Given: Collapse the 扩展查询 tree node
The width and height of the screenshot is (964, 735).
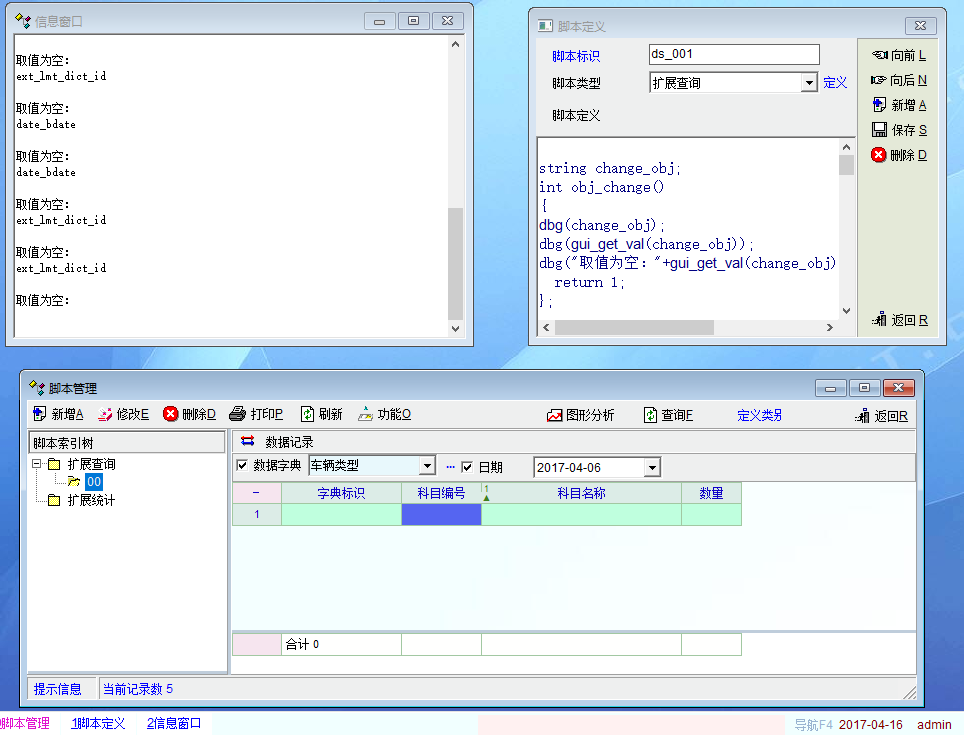Looking at the screenshot, I should click(x=37, y=464).
